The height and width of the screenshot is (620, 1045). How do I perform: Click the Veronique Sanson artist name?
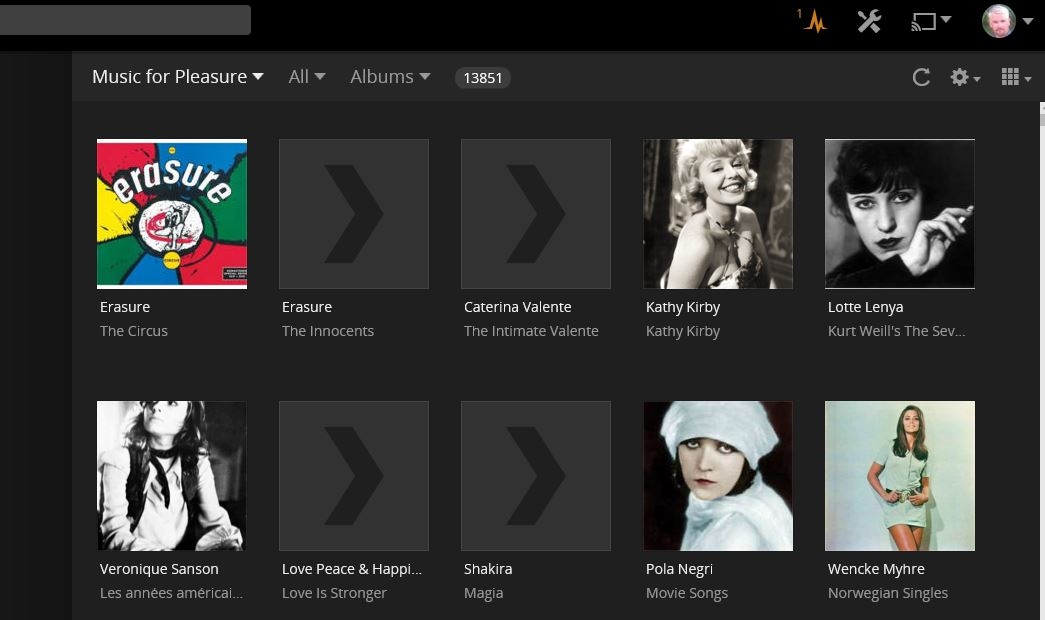159,569
